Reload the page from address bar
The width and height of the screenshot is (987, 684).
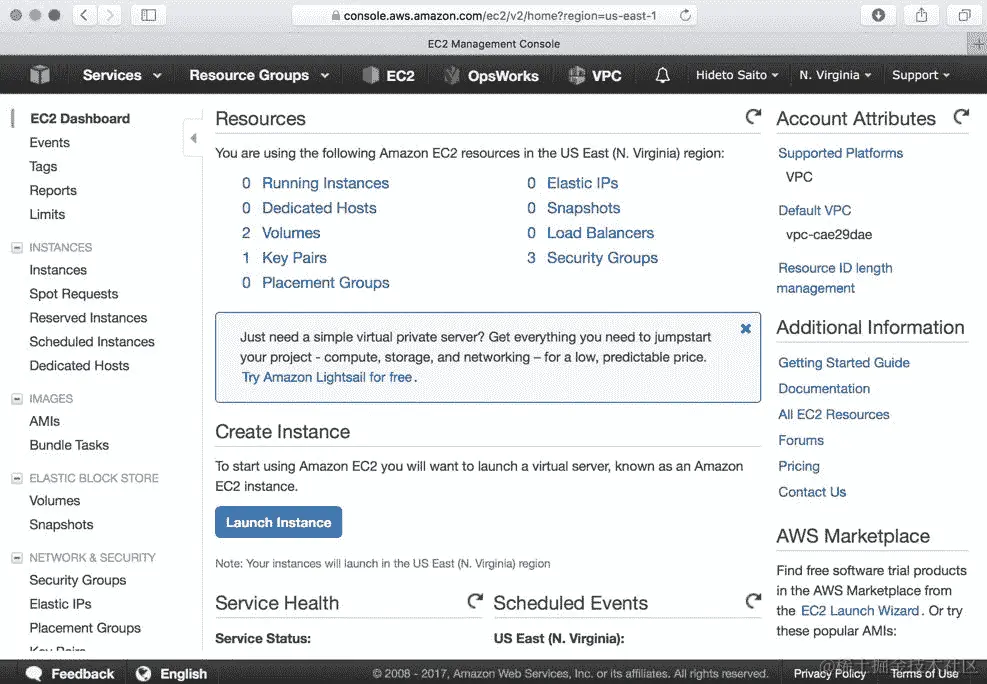click(685, 15)
